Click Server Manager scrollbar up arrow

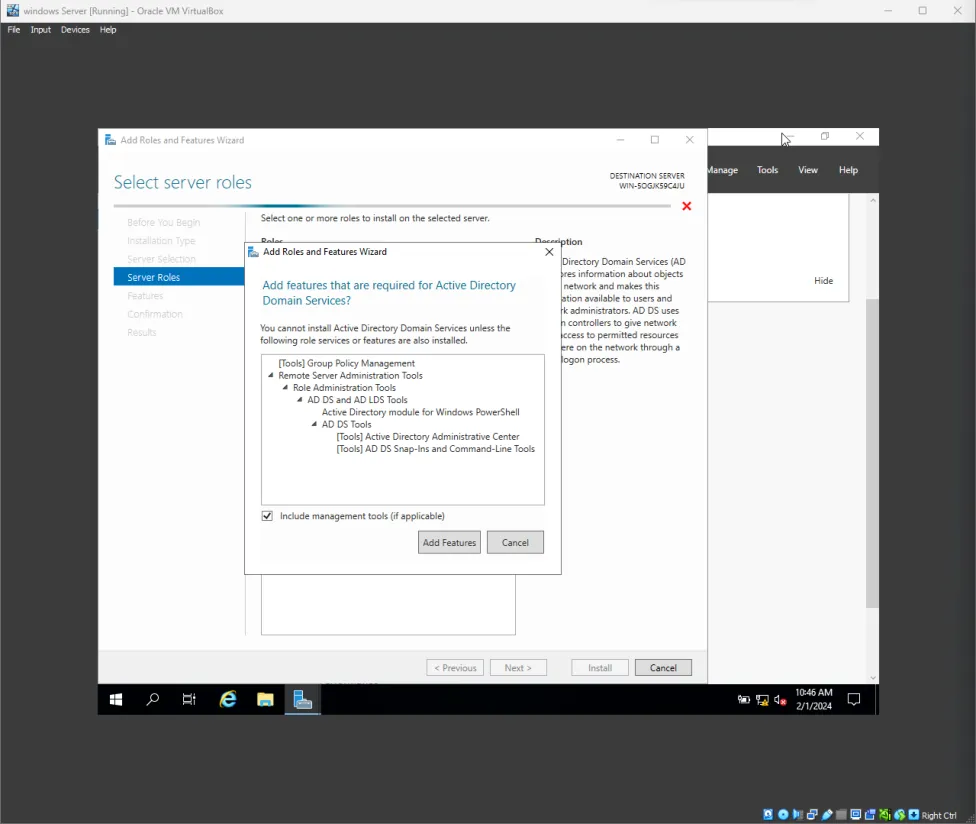coord(873,200)
